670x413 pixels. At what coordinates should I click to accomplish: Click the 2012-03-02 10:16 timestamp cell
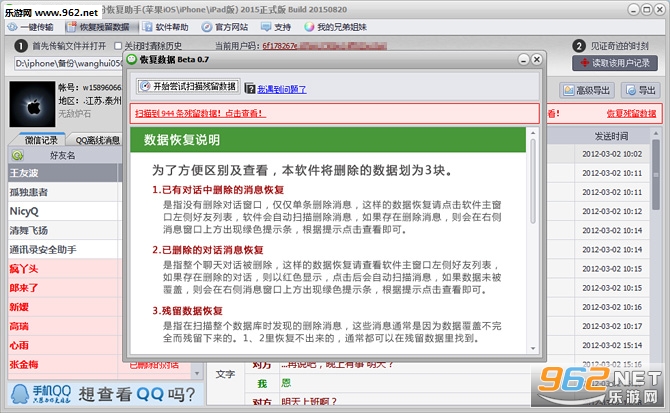coord(612,307)
